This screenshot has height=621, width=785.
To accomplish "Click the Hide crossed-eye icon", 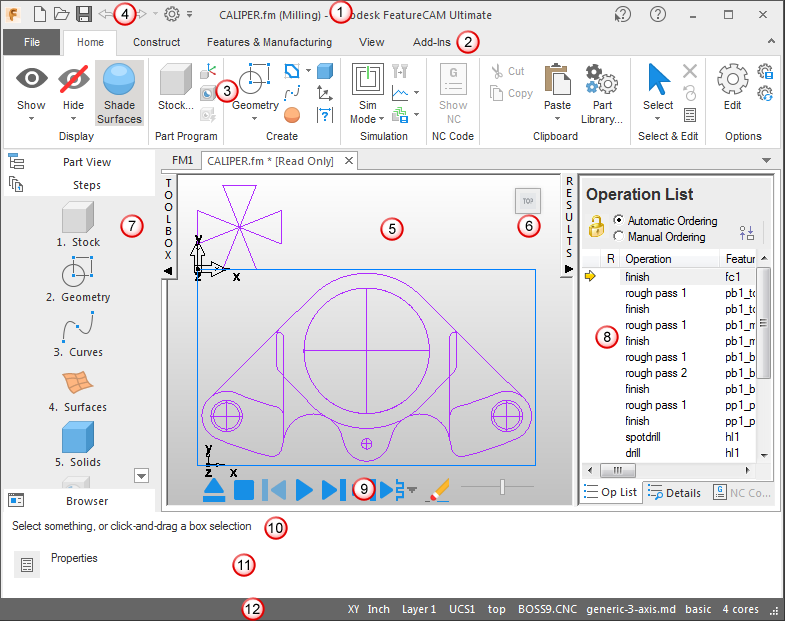I will click(x=74, y=78).
